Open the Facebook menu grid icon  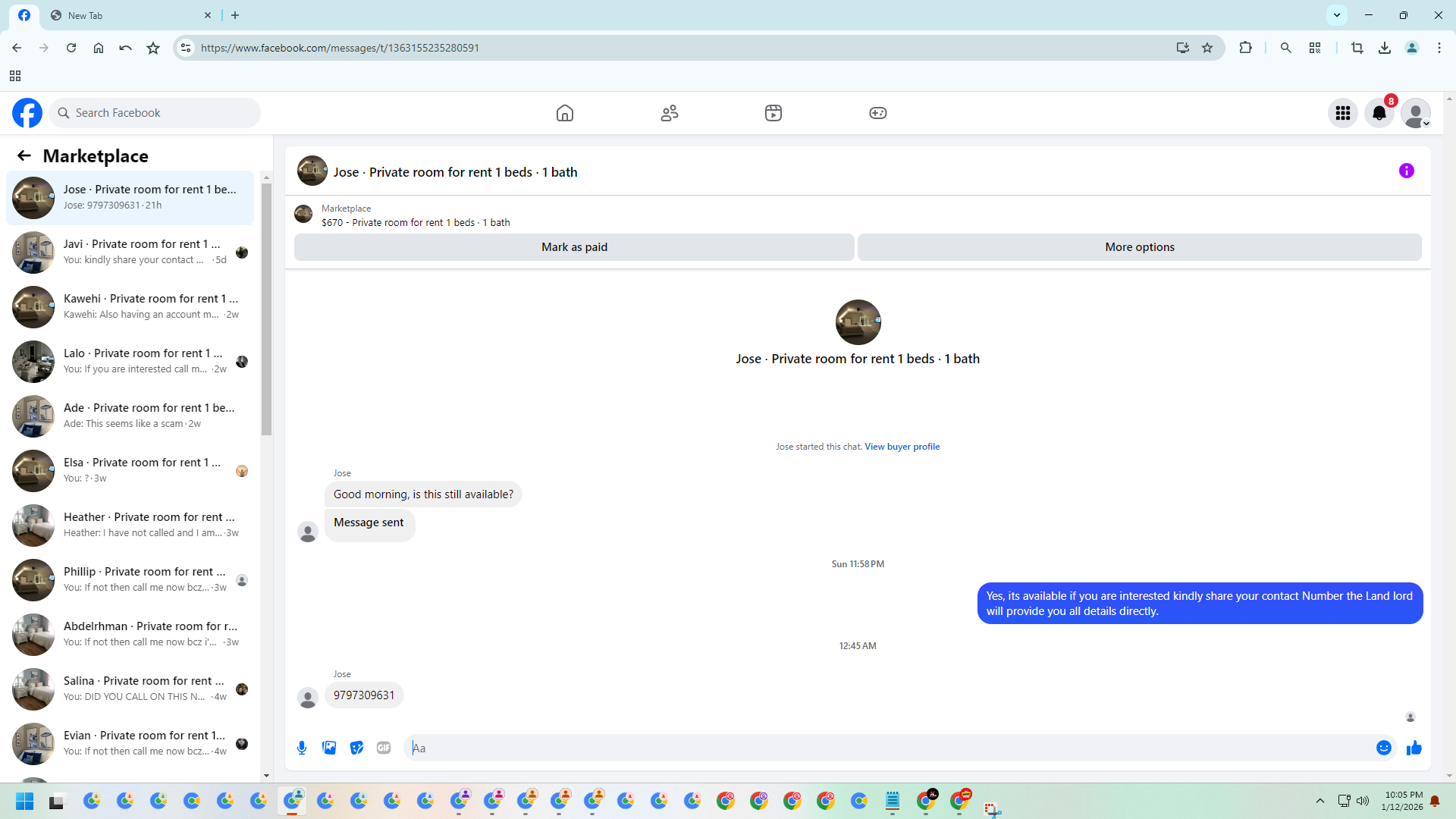pos(1342,113)
